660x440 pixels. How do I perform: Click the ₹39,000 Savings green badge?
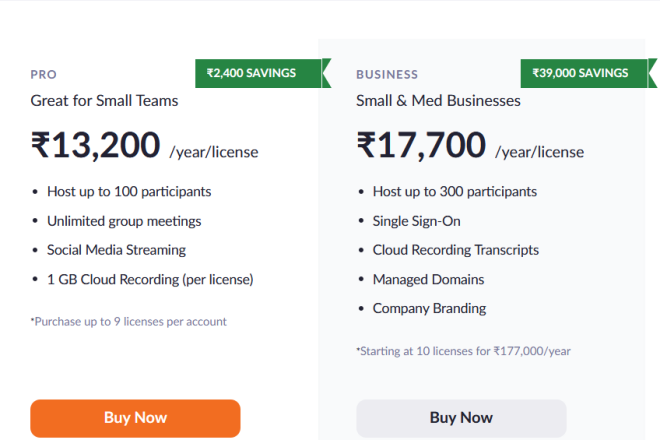click(x=582, y=73)
